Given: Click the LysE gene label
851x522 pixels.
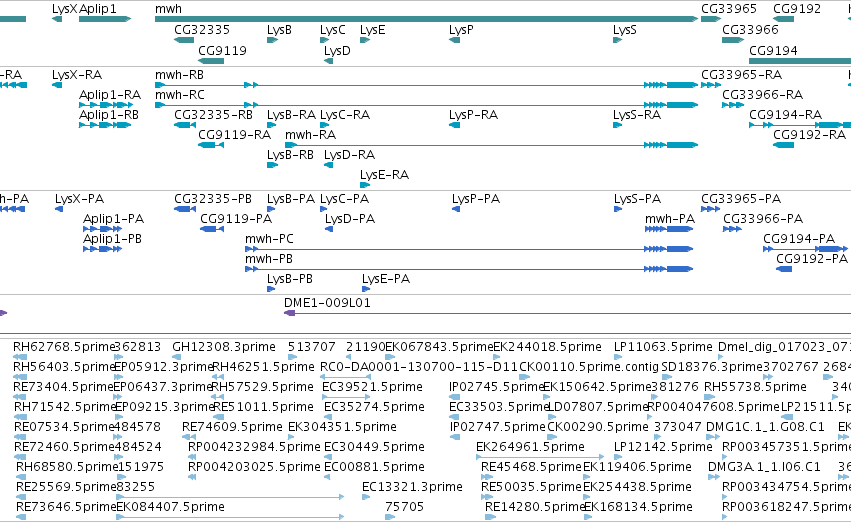Looking at the screenshot, I should [372, 30].
